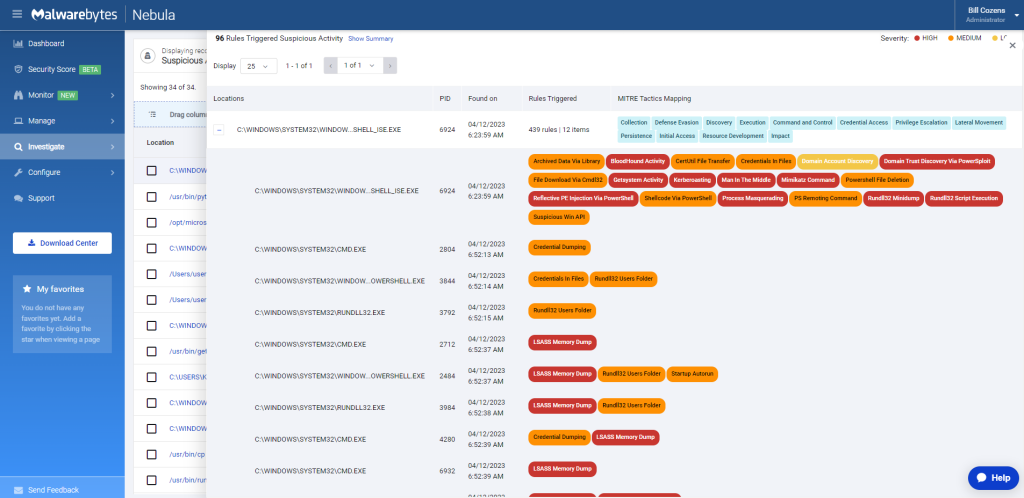Close the rules triggered panel

pyautogui.click(x=1012, y=46)
